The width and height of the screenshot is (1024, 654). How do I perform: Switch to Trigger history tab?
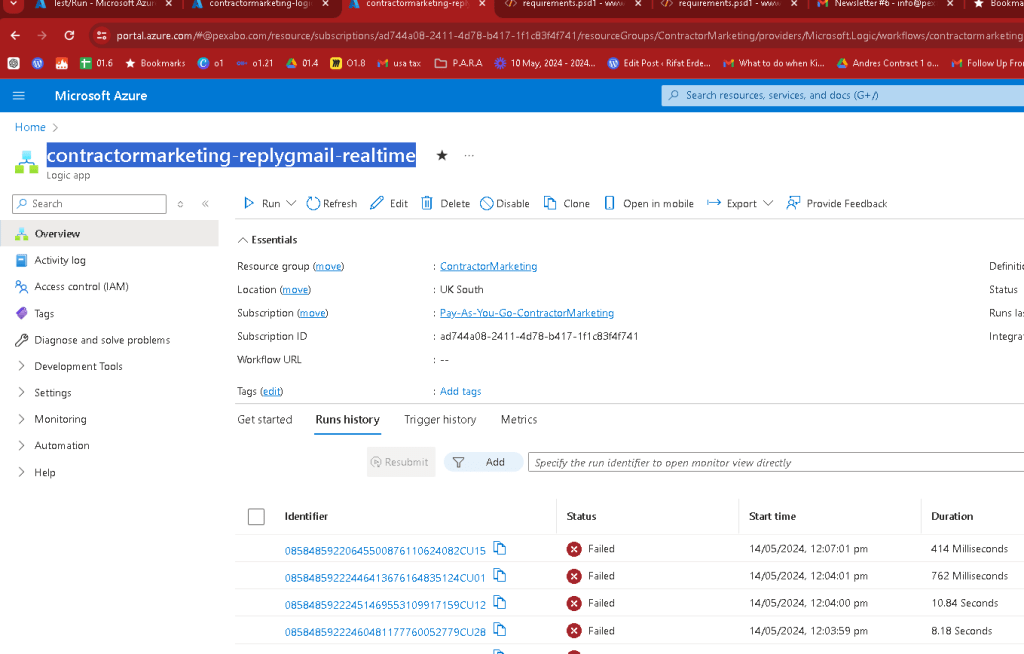pyautogui.click(x=440, y=419)
